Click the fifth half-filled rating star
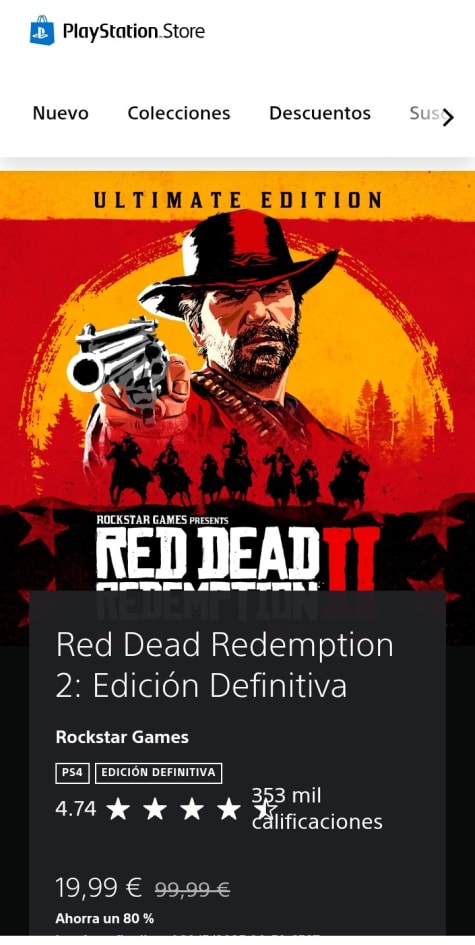 click(x=265, y=809)
